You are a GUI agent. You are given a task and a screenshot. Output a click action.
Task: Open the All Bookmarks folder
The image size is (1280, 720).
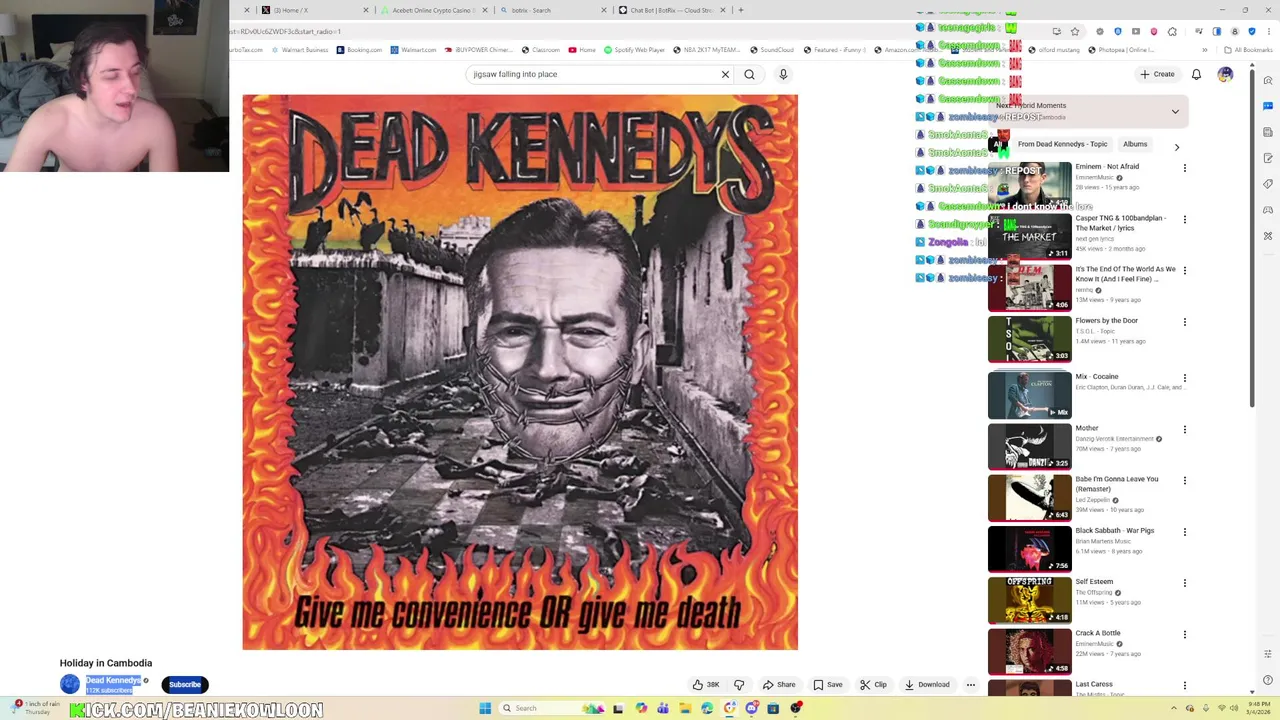(x=1248, y=50)
